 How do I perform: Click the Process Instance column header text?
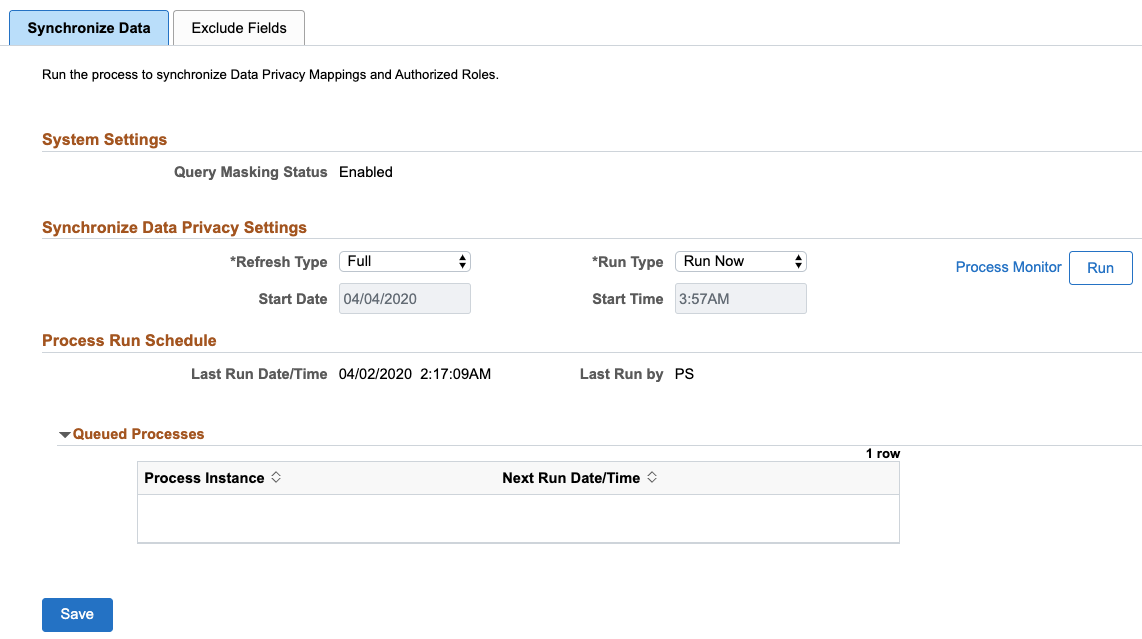(204, 478)
